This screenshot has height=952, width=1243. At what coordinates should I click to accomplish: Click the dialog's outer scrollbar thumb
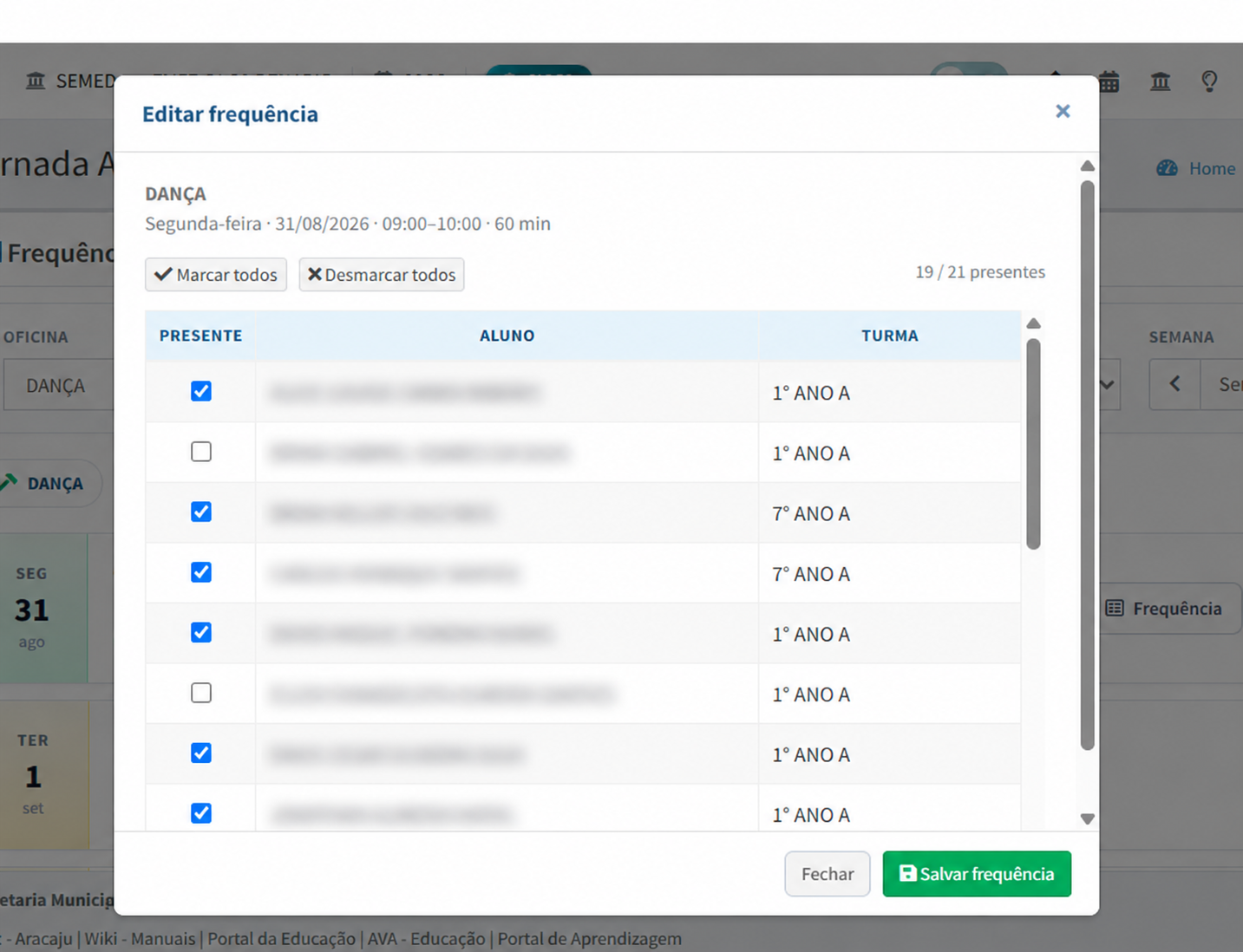(x=1087, y=465)
